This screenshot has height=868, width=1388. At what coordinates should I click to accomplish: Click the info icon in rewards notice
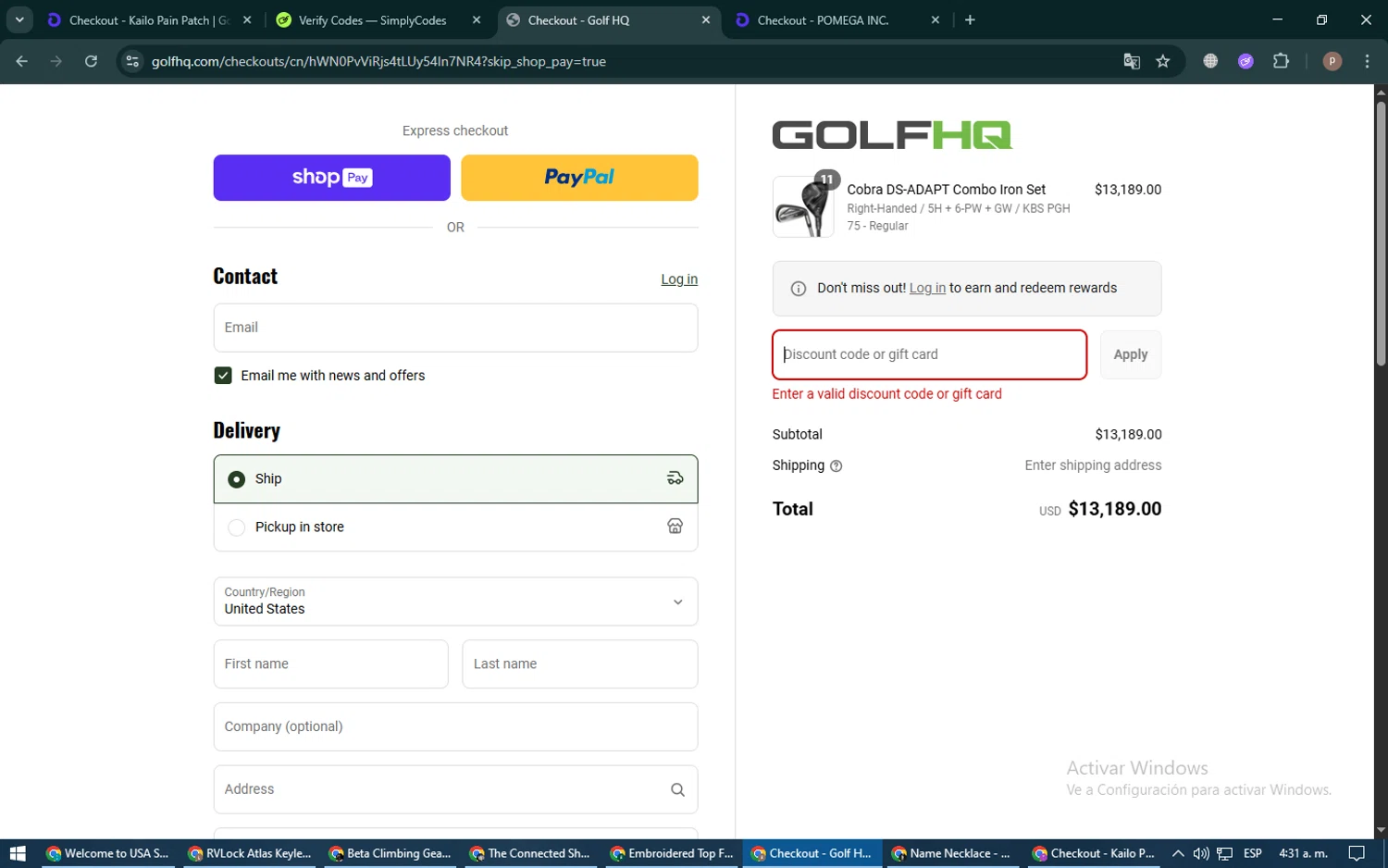click(799, 289)
